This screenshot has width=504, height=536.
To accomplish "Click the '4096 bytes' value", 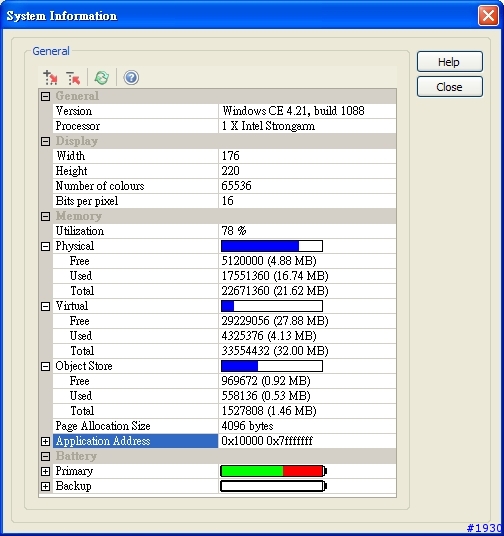I will pos(247,426).
